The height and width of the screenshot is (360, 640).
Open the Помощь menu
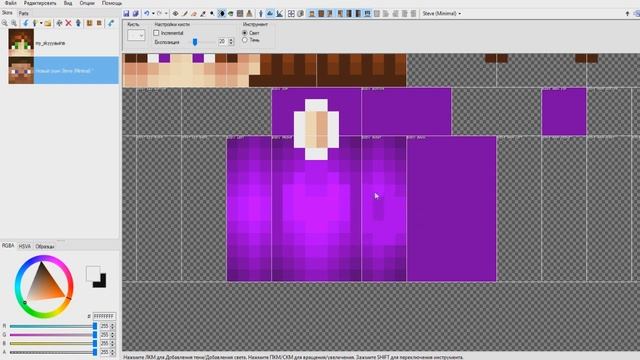click(x=112, y=3)
